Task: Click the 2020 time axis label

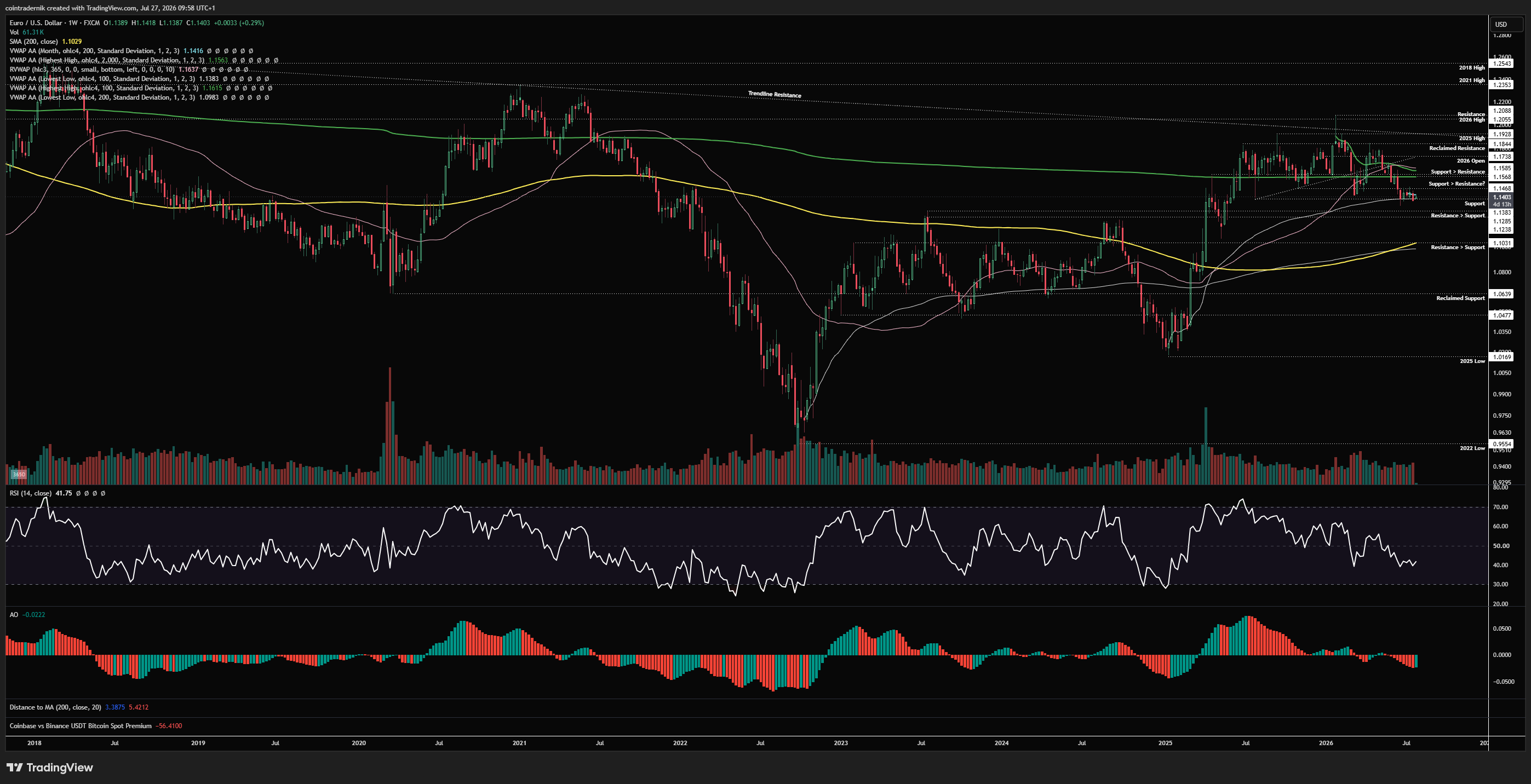Action: click(x=358, y=743)
